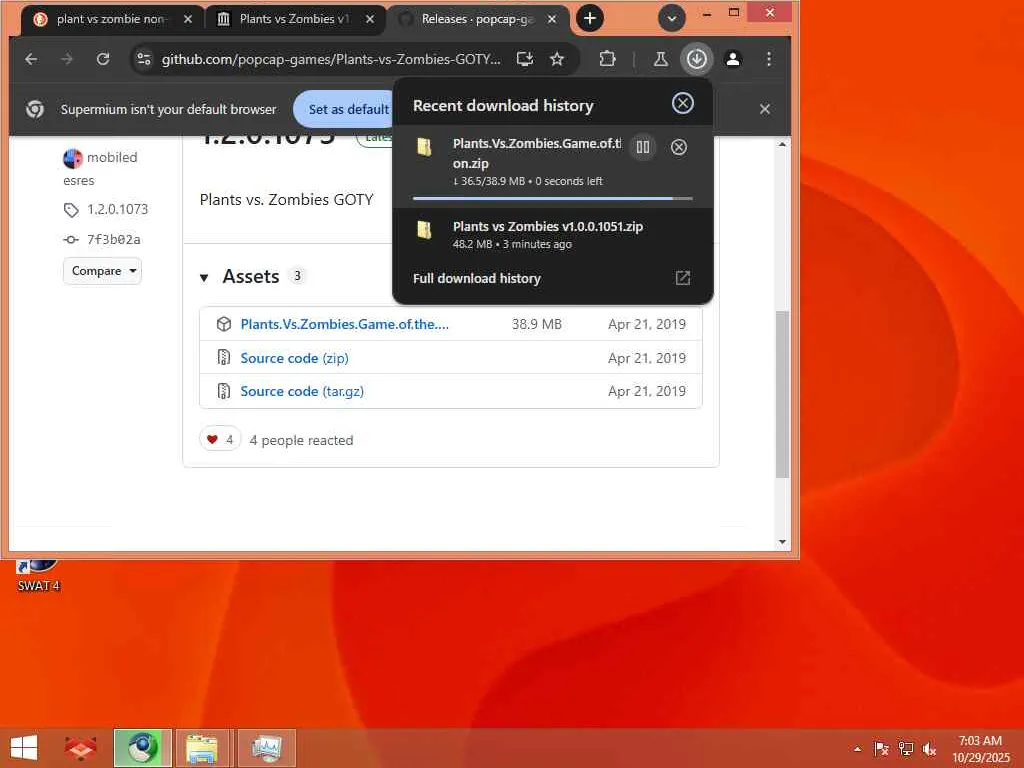
Task: Click the commit icon beside 7f3b02a
Action: pos(71,240)
